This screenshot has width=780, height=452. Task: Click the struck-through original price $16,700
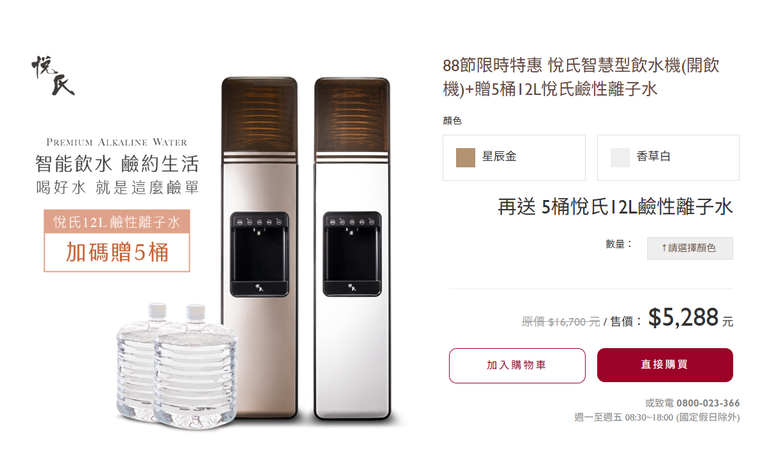pos(561,322)
